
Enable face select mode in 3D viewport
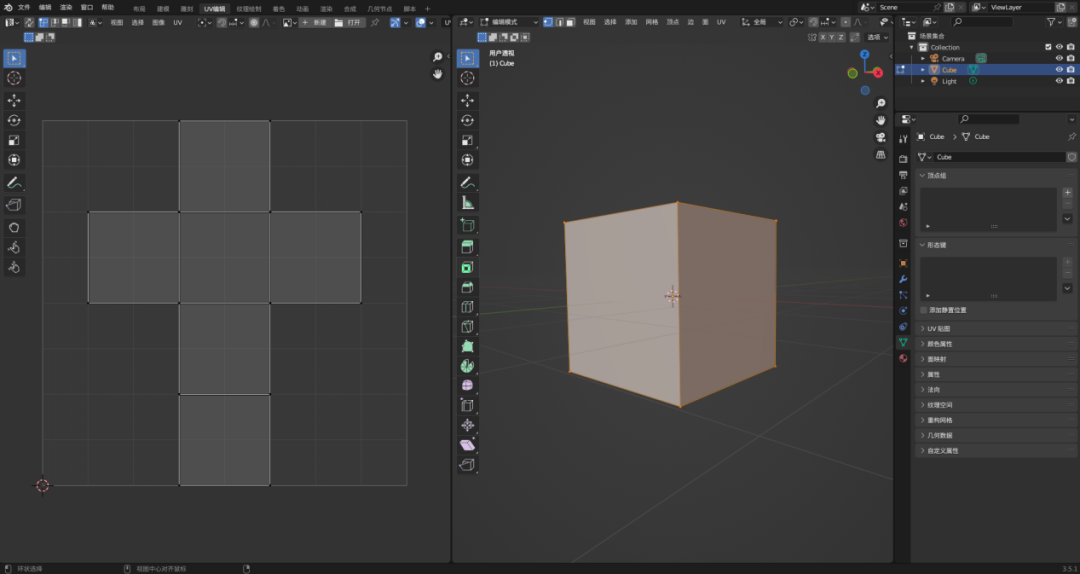(x=570, y=22)
